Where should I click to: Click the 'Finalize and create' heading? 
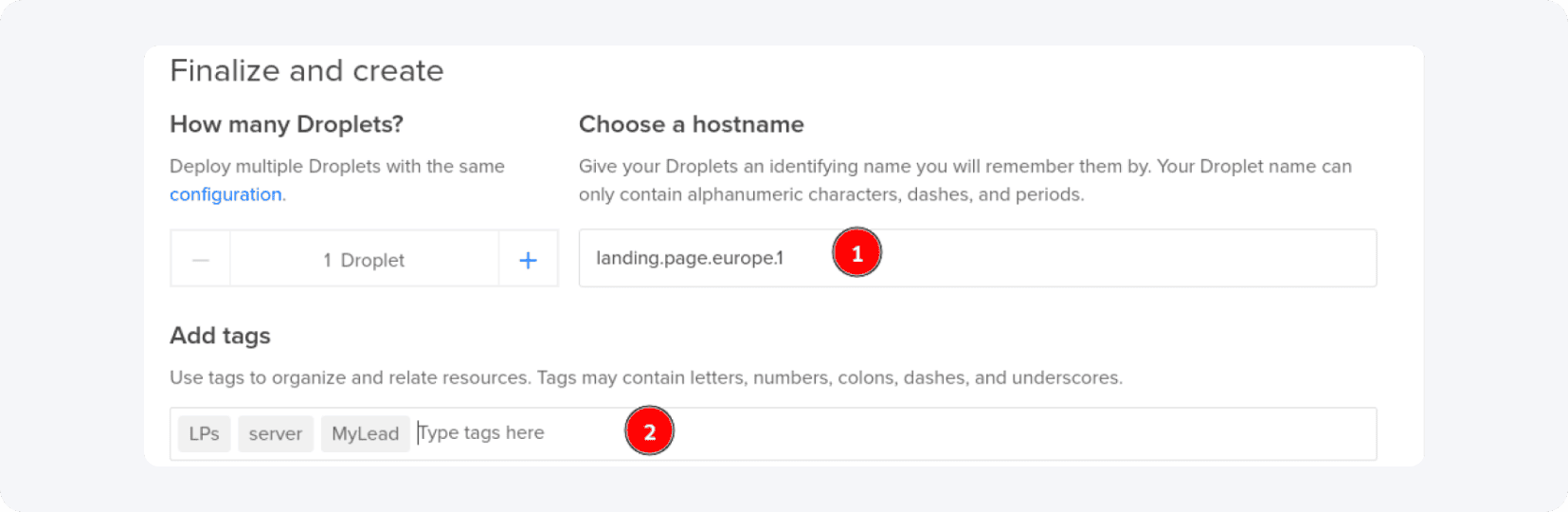pyautogui.click(x=306, y=71)
